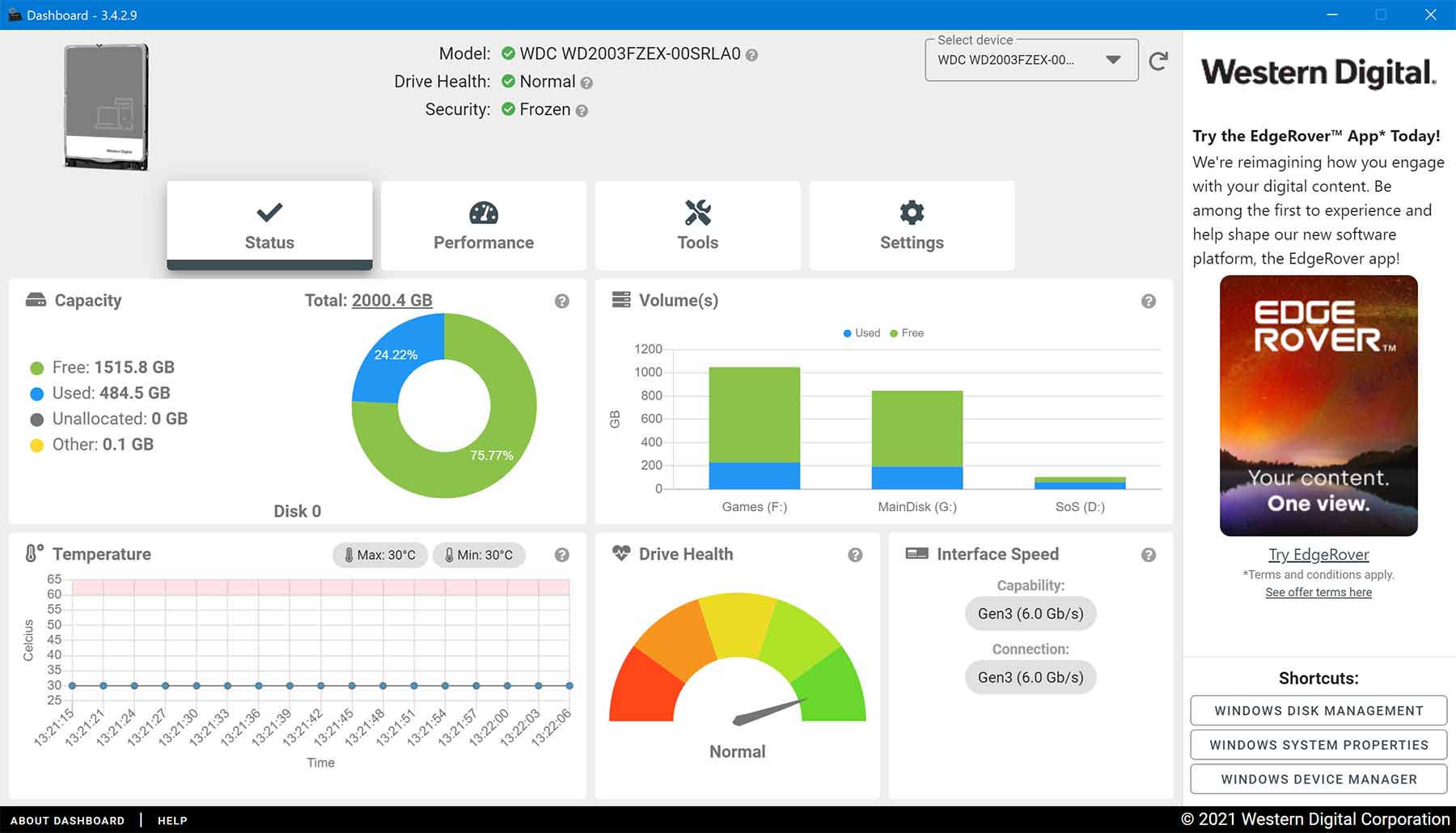Image resolution: width=1456 pixels, height=833 pixels.
Task: Click the green check beside Normal health
Action: coord(508,81)
